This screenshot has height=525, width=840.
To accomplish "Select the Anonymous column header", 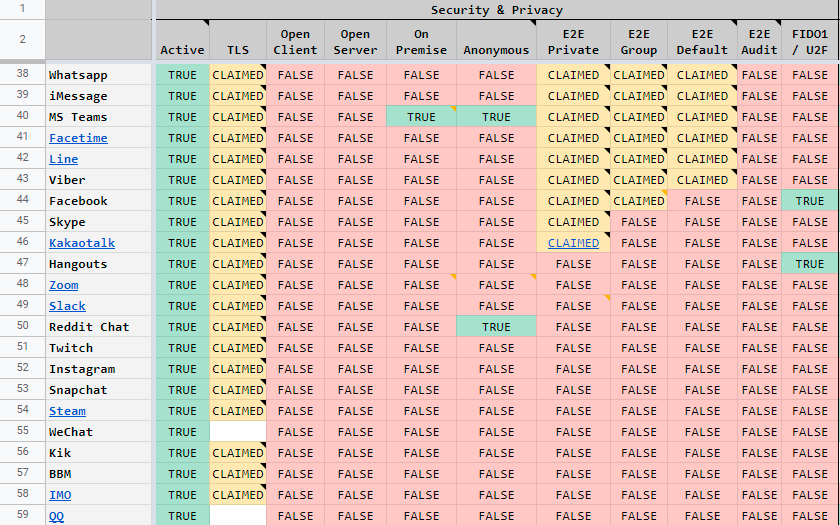I will pyautogui.click(x=496, y=42).
